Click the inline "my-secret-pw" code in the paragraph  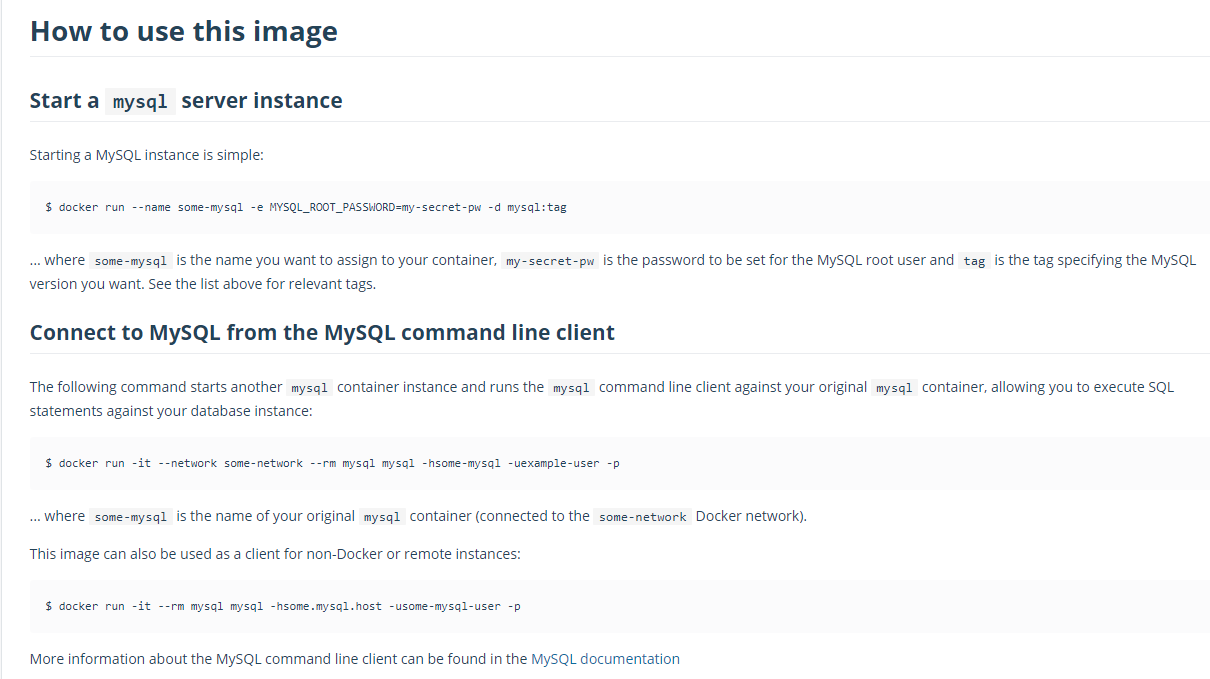coord(550,261)
